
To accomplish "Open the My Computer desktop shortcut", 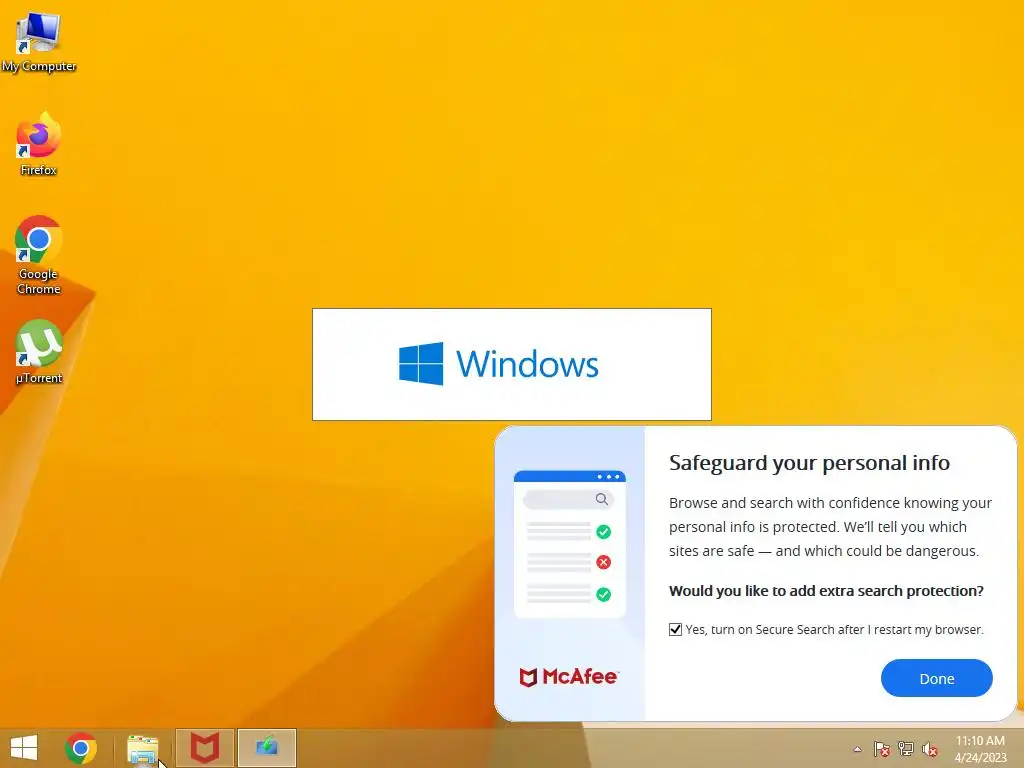I will pos(39,42).
